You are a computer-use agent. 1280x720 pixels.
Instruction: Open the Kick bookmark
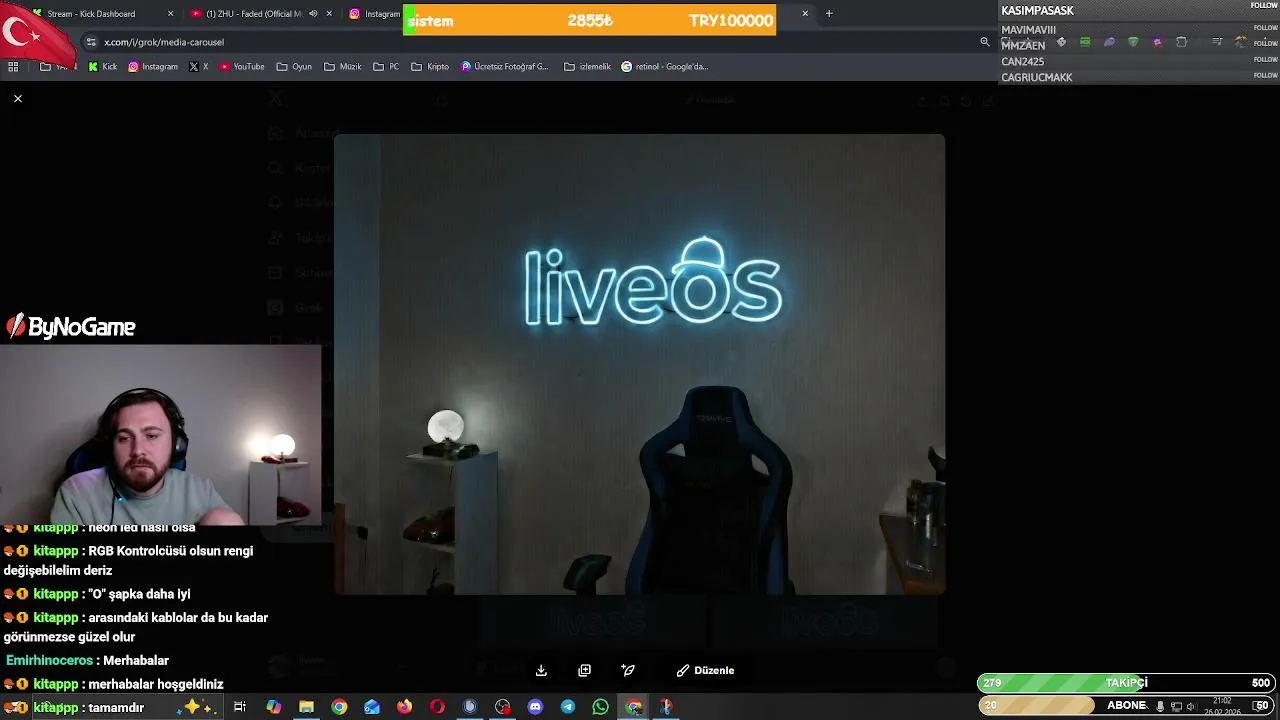102,67
